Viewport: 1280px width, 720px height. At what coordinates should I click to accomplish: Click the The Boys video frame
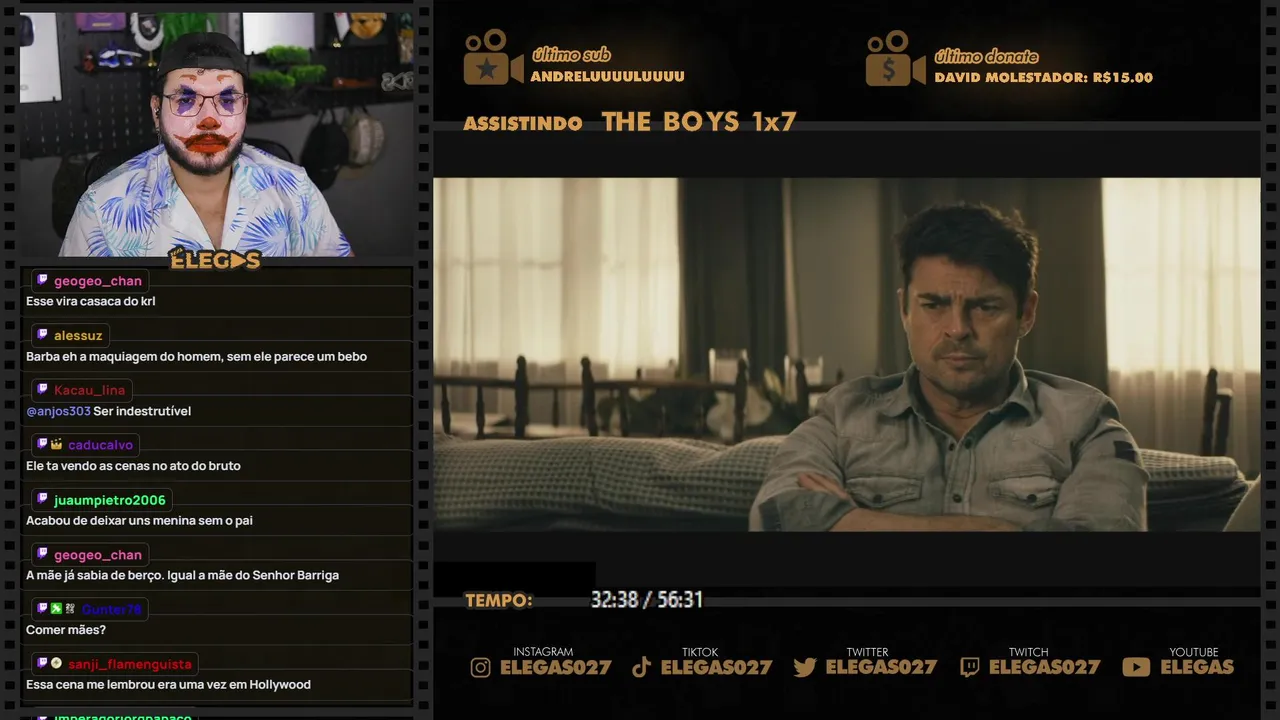coord(846,354)
